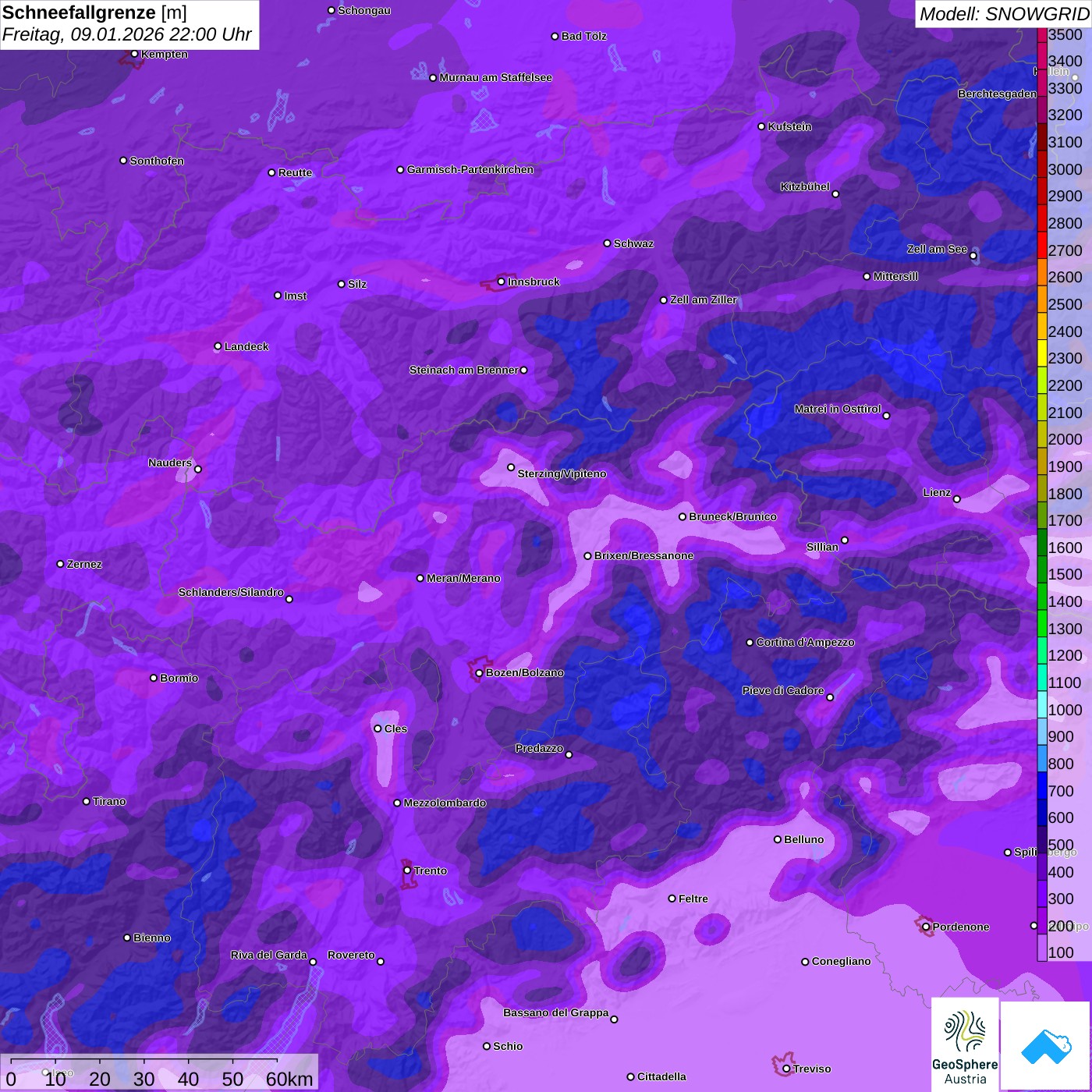1092x1092 pixels.
Task: Click the Nauders city marker dot
Action: (198, 469)
